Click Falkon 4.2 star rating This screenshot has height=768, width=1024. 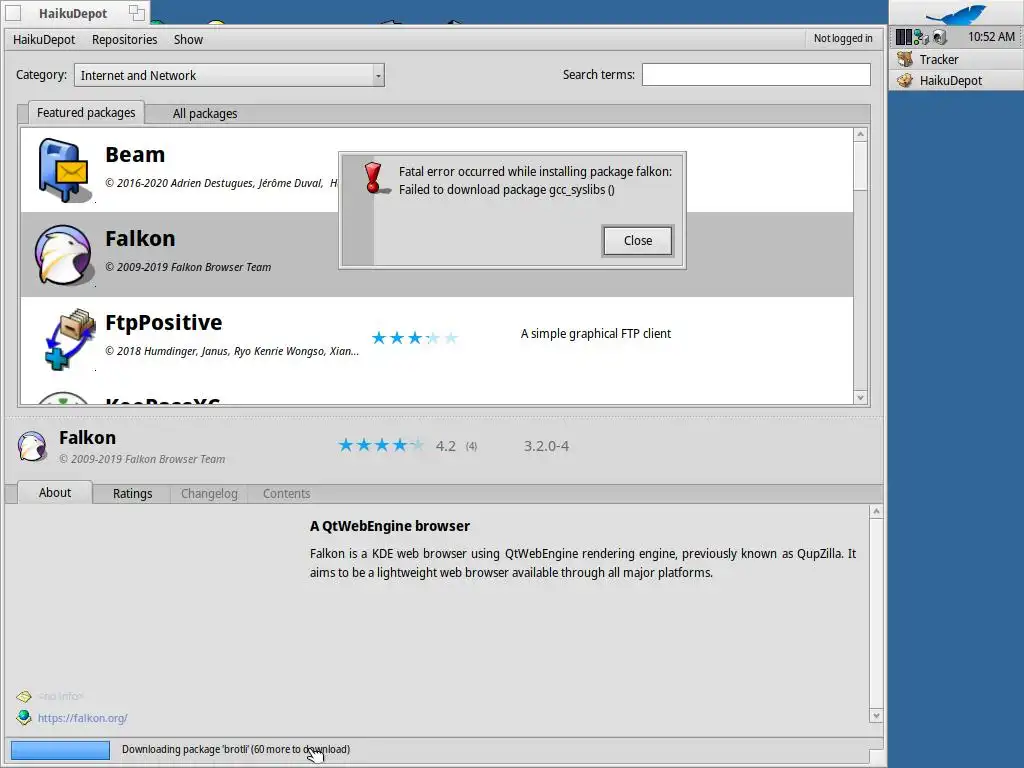(x=381, y=445)
